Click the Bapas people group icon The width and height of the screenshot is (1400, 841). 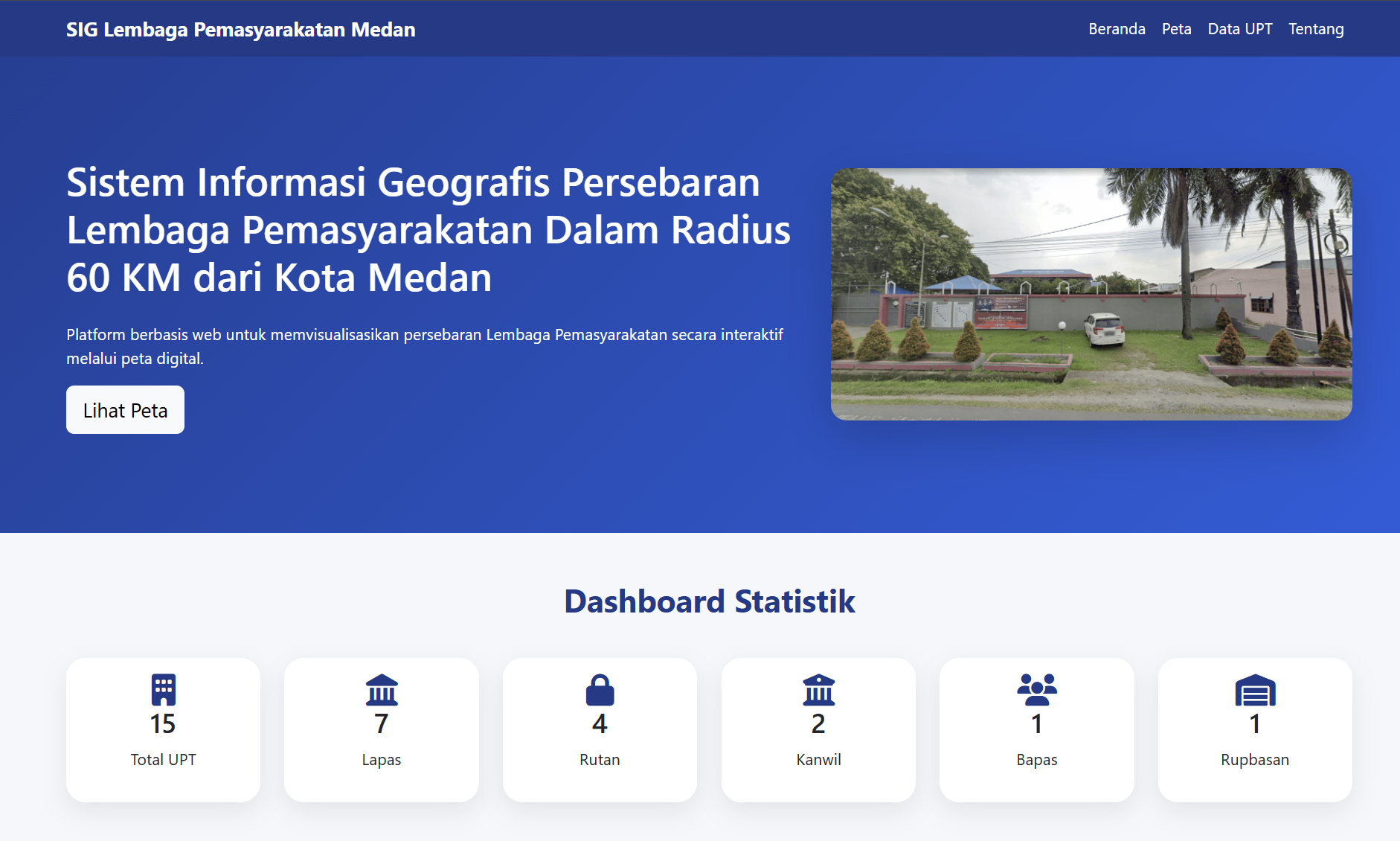pyautogui.click(x=1037, y=690)
